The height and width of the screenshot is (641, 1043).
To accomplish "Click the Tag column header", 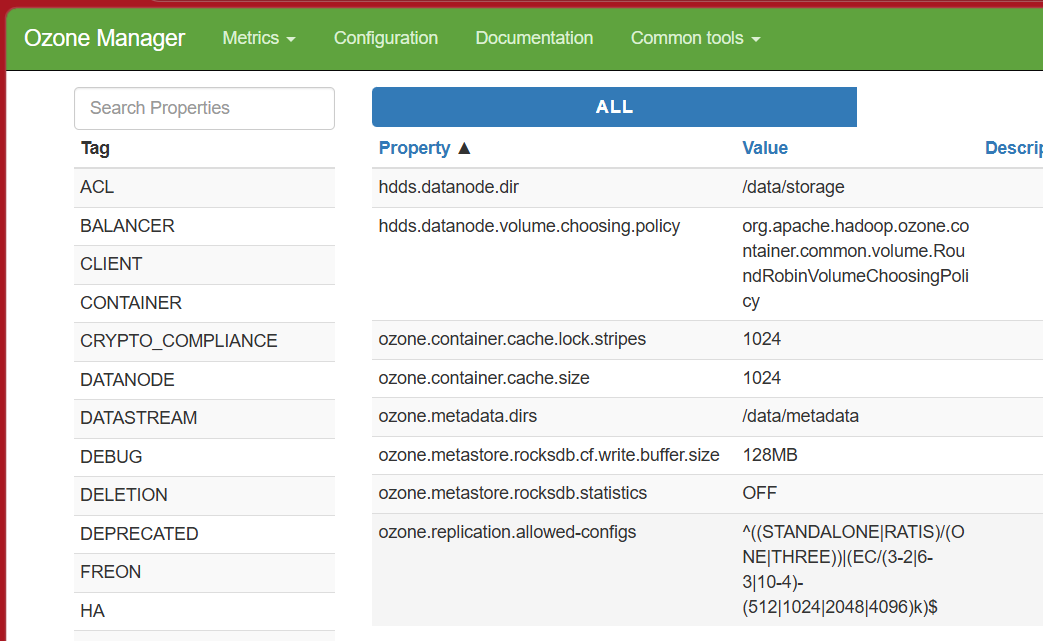I will (x=95, y=148).
